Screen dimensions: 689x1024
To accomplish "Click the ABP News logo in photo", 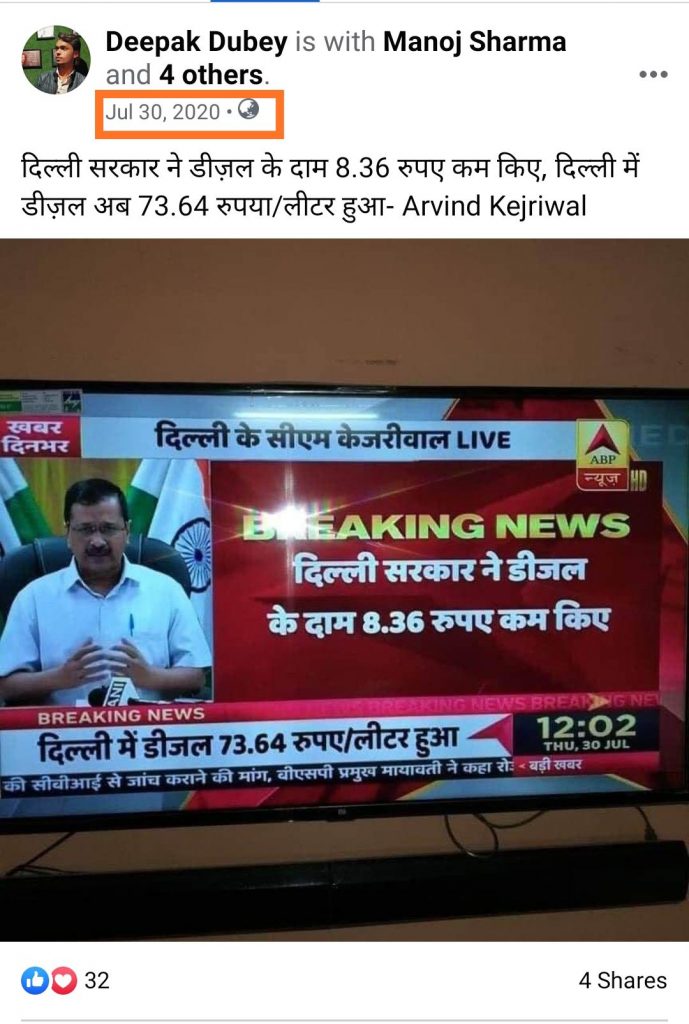I will 603,455.
